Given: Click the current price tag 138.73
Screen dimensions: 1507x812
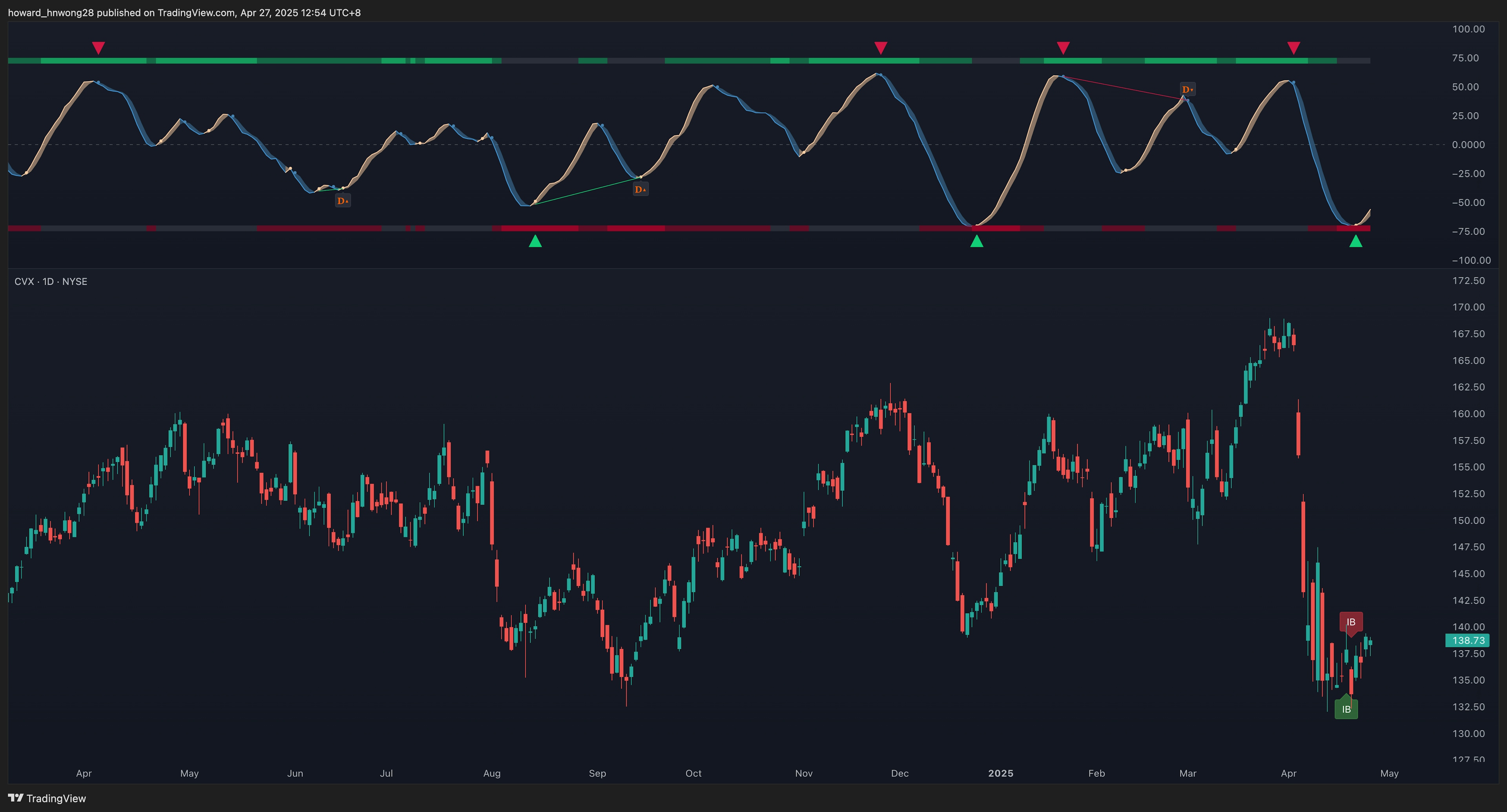Looking at the screenshot, I should pos(1467,641).
